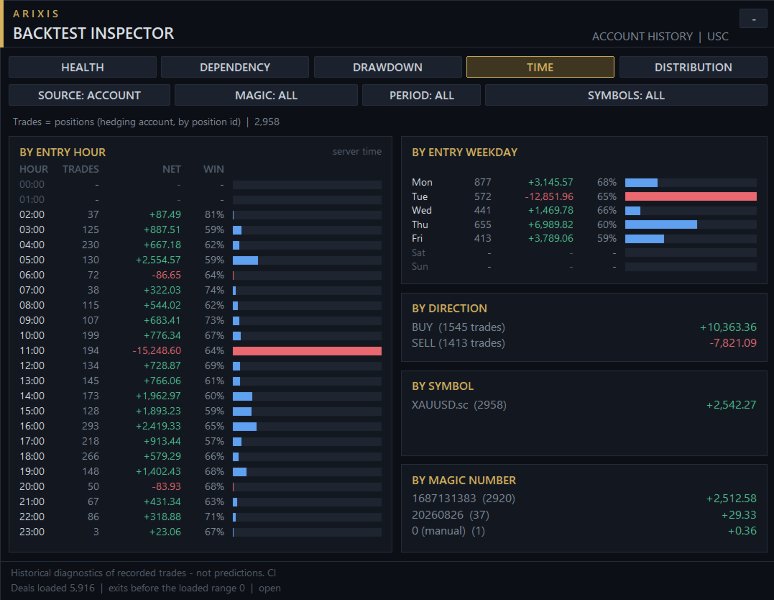Click the +1,402.43 net value
Screen dimensions: 774x600
click(x=158, y=472)
